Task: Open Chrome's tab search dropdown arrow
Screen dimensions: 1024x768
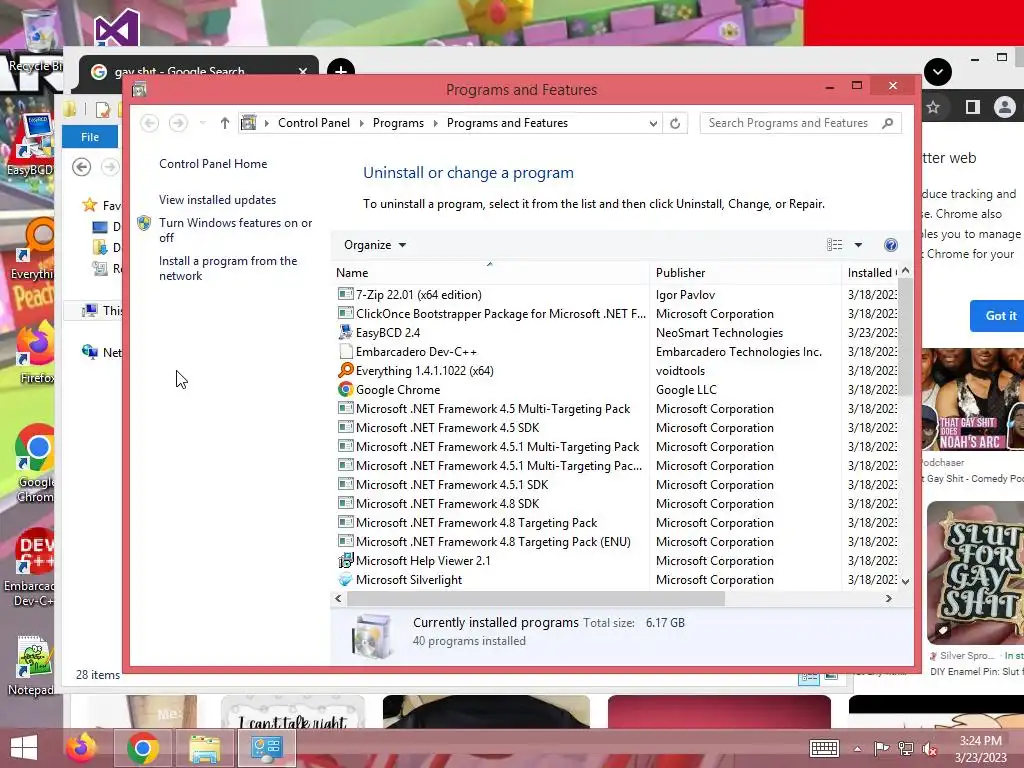Action: click(938, 72)
